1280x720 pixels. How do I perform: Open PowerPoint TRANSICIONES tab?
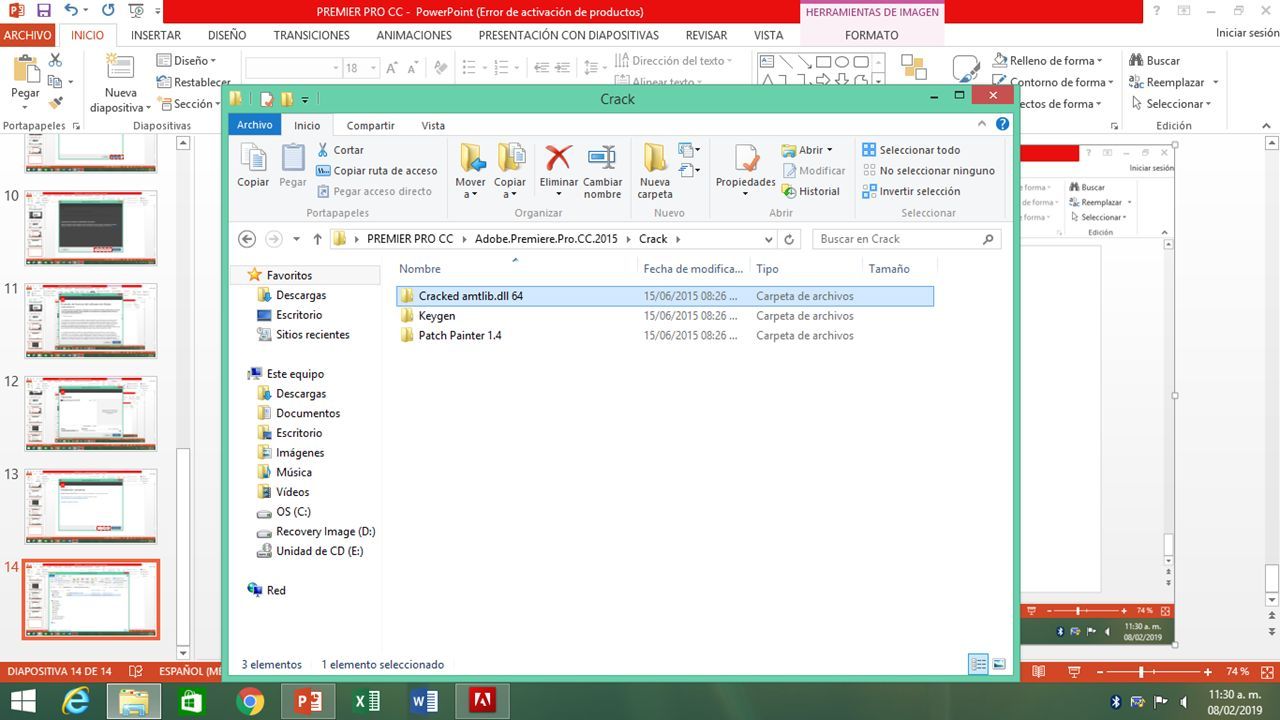click(x=312, y=35)
